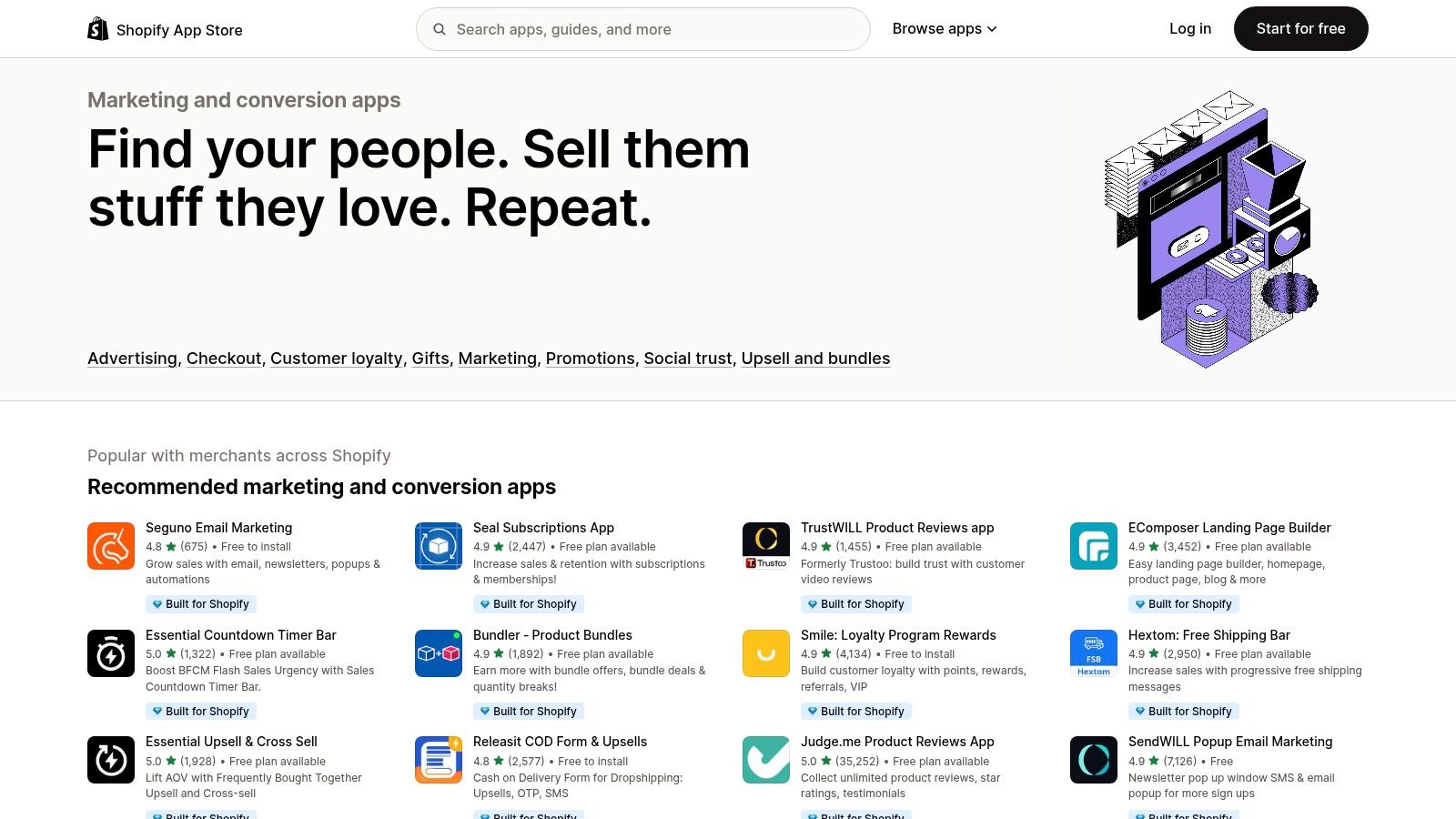Click the Built for Shopify badge under Seguno
This screenshot has width=1456, height=819.
[200, 603]
